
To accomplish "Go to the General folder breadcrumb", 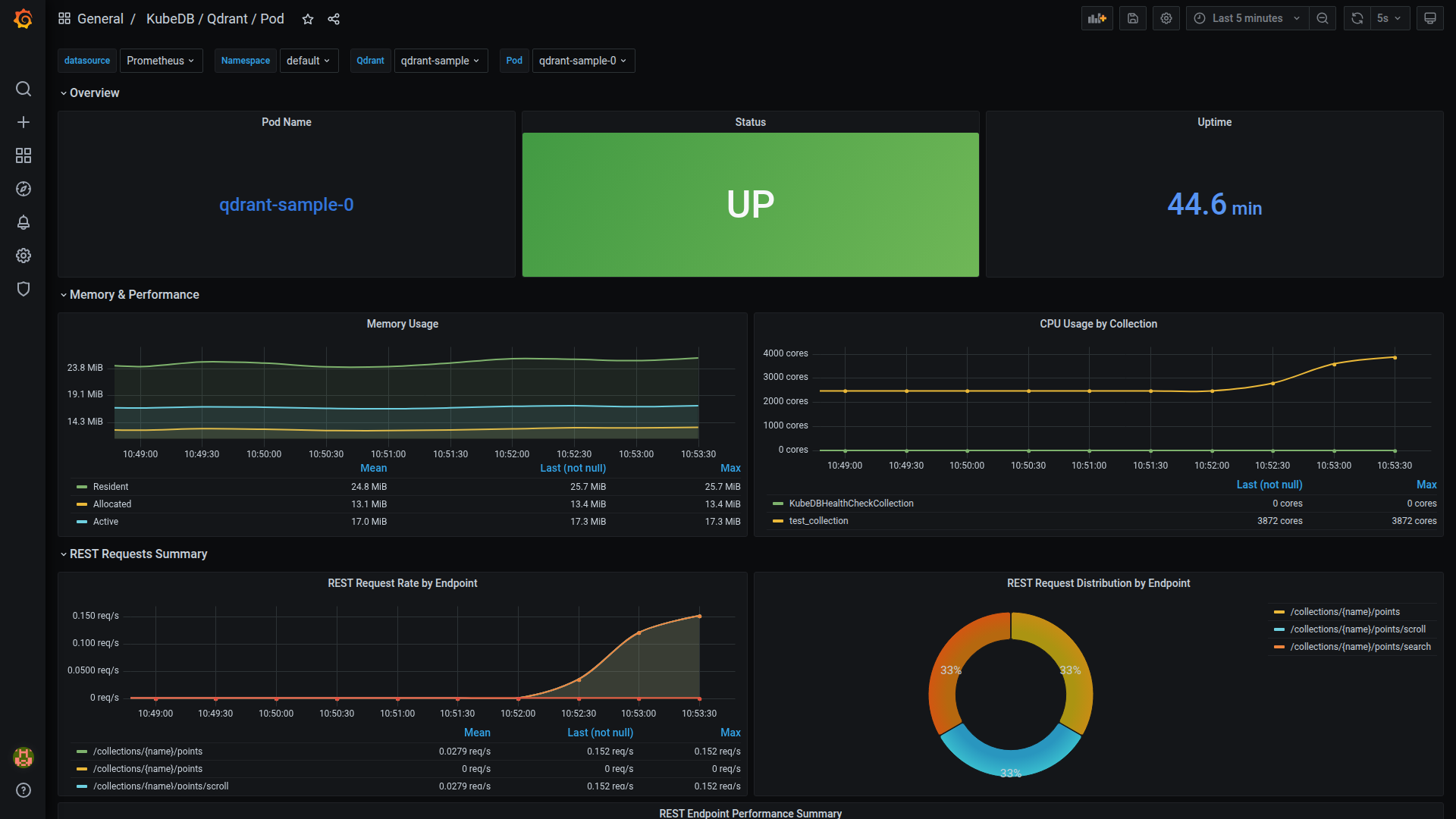I will pos(100,19).
